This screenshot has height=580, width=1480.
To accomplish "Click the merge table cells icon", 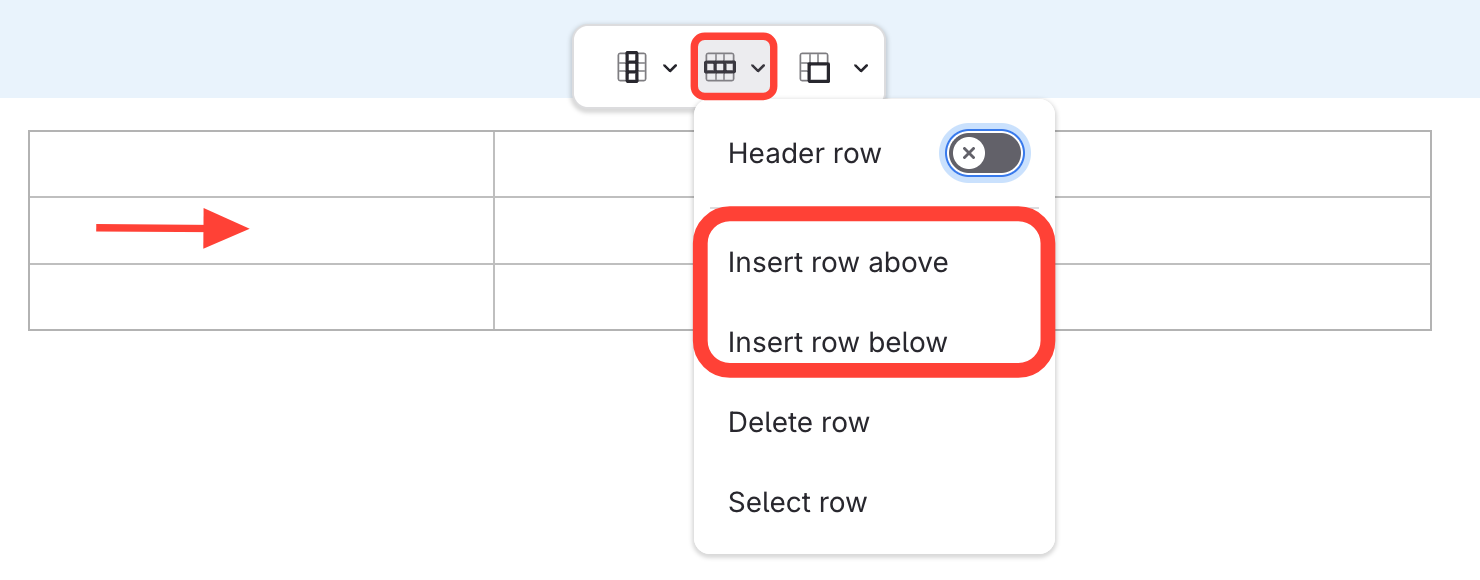I will click(815, 67).
